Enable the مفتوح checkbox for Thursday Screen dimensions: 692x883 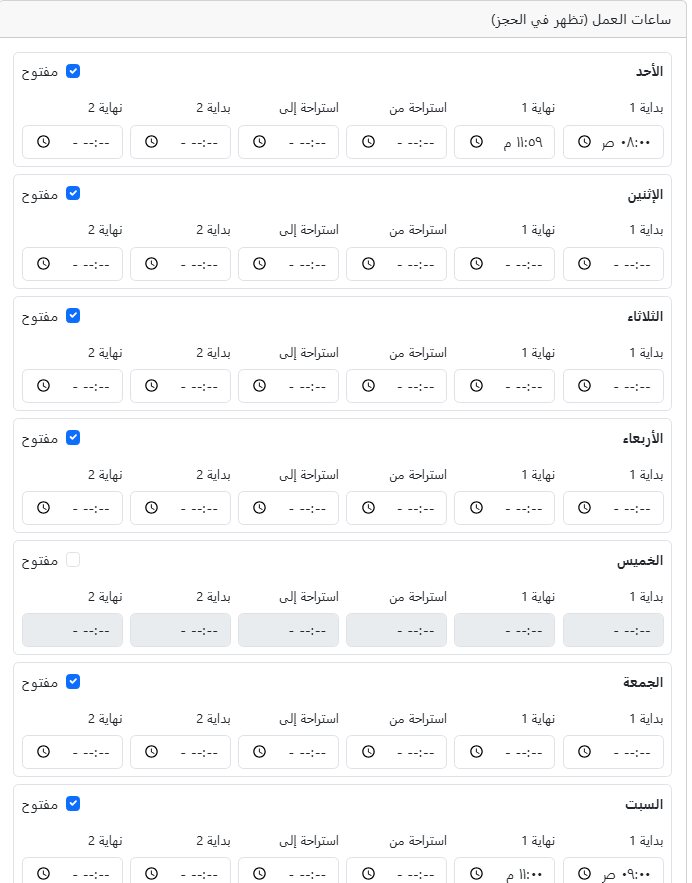pos(73,559)
